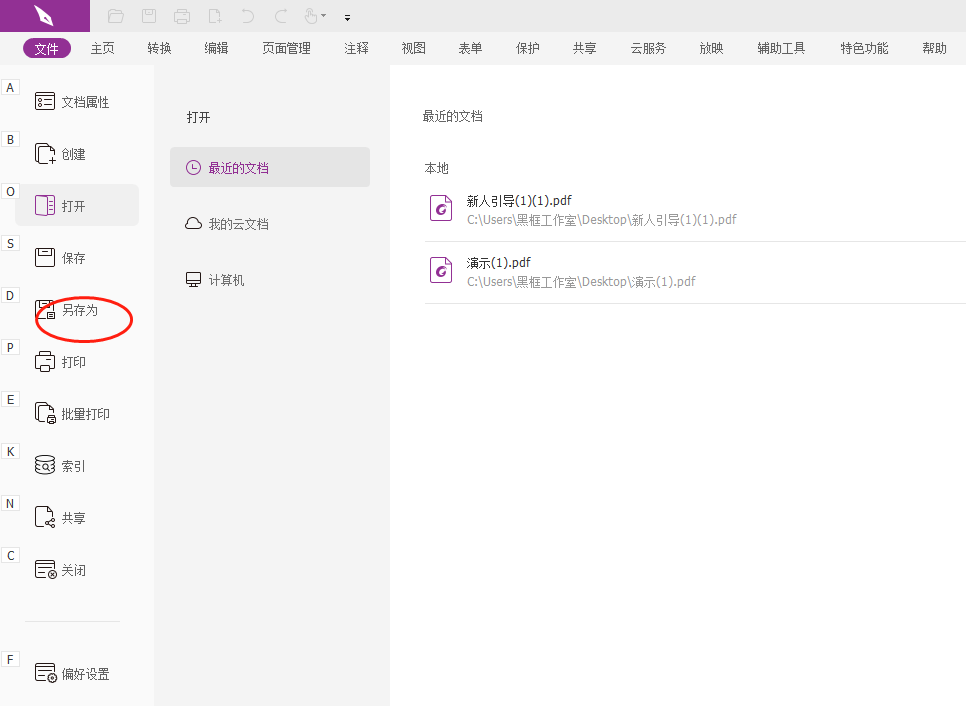Open the 注释 ribbon tab
This screenshot has width=966, height=706.
click(356, 47)
